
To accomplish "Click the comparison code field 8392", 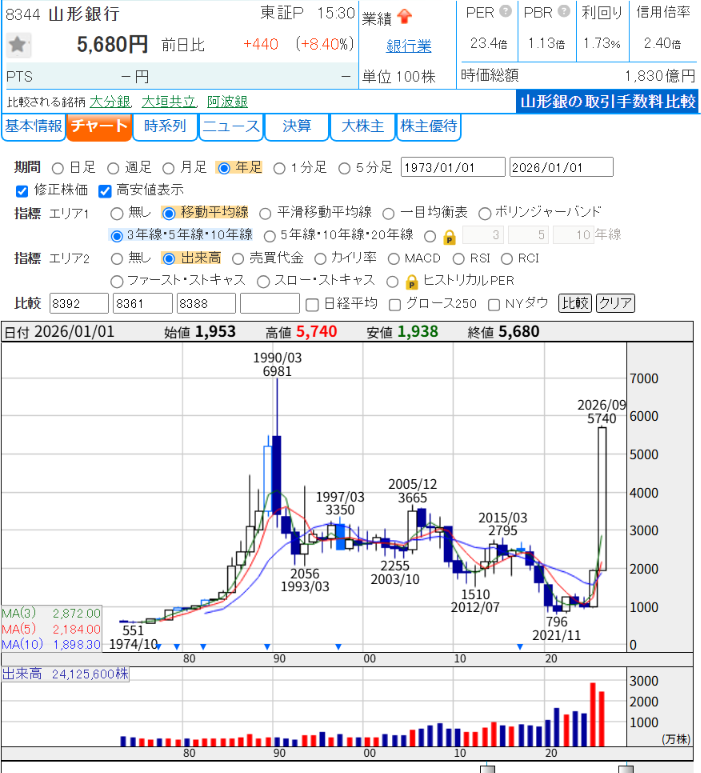I will pos(79,303).
